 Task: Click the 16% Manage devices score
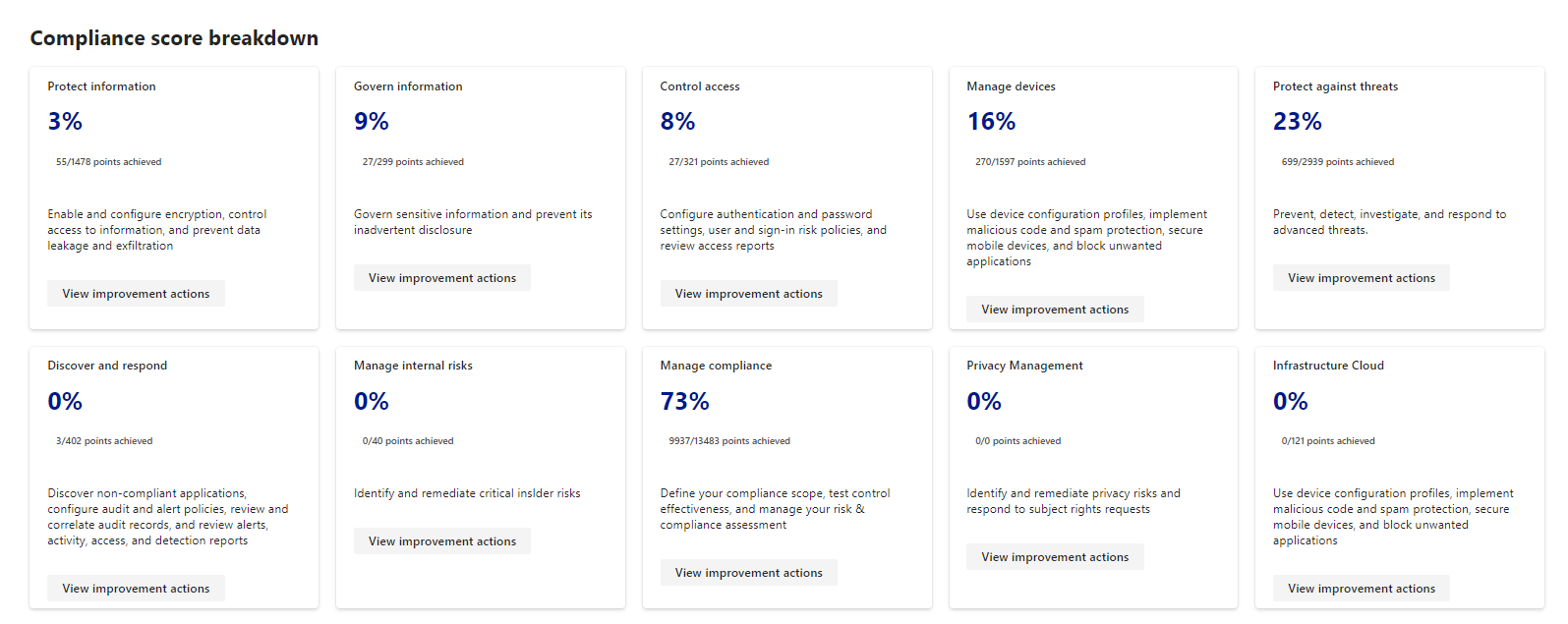990,122
